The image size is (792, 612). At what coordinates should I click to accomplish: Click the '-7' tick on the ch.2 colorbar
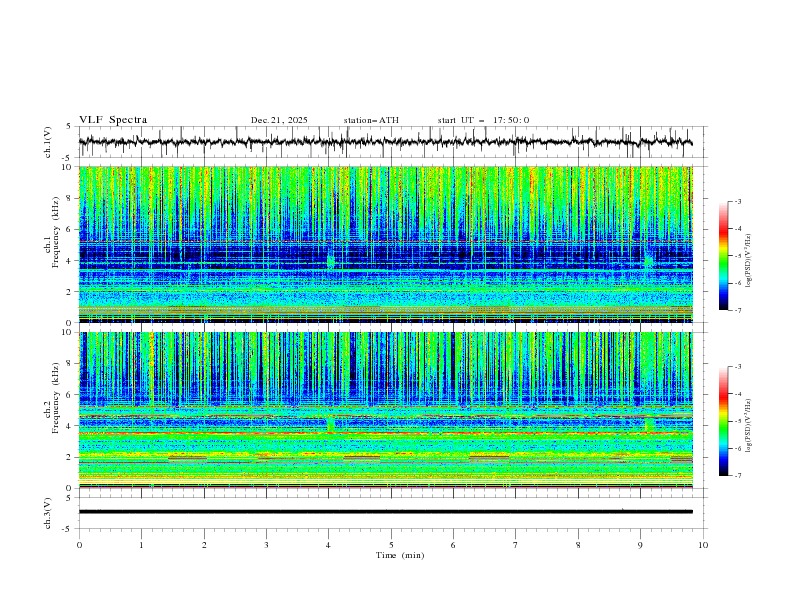point(737,475)
